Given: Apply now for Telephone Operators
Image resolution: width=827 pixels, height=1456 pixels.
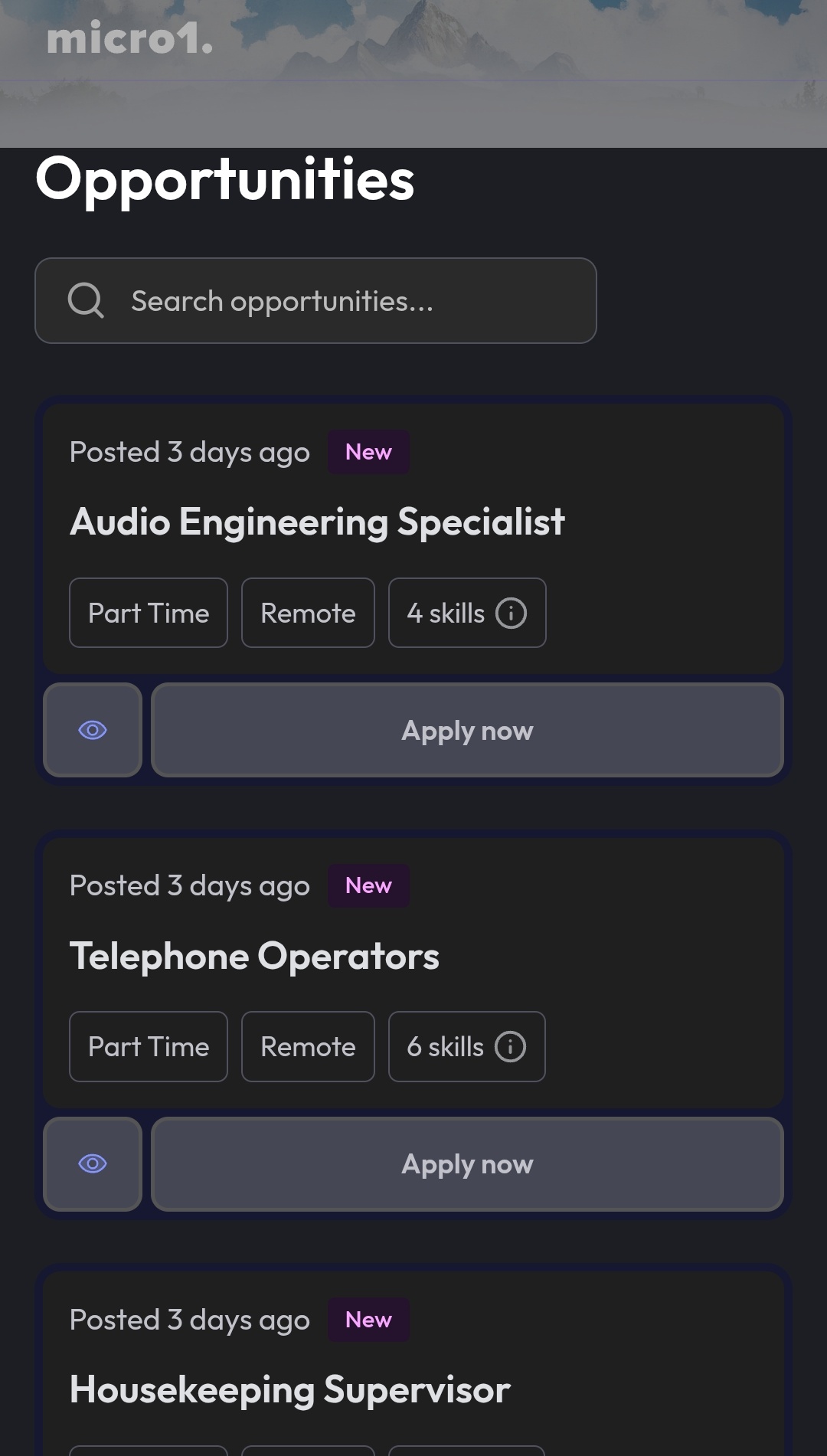Looking at the screenshot, I should click(467, 1163).
